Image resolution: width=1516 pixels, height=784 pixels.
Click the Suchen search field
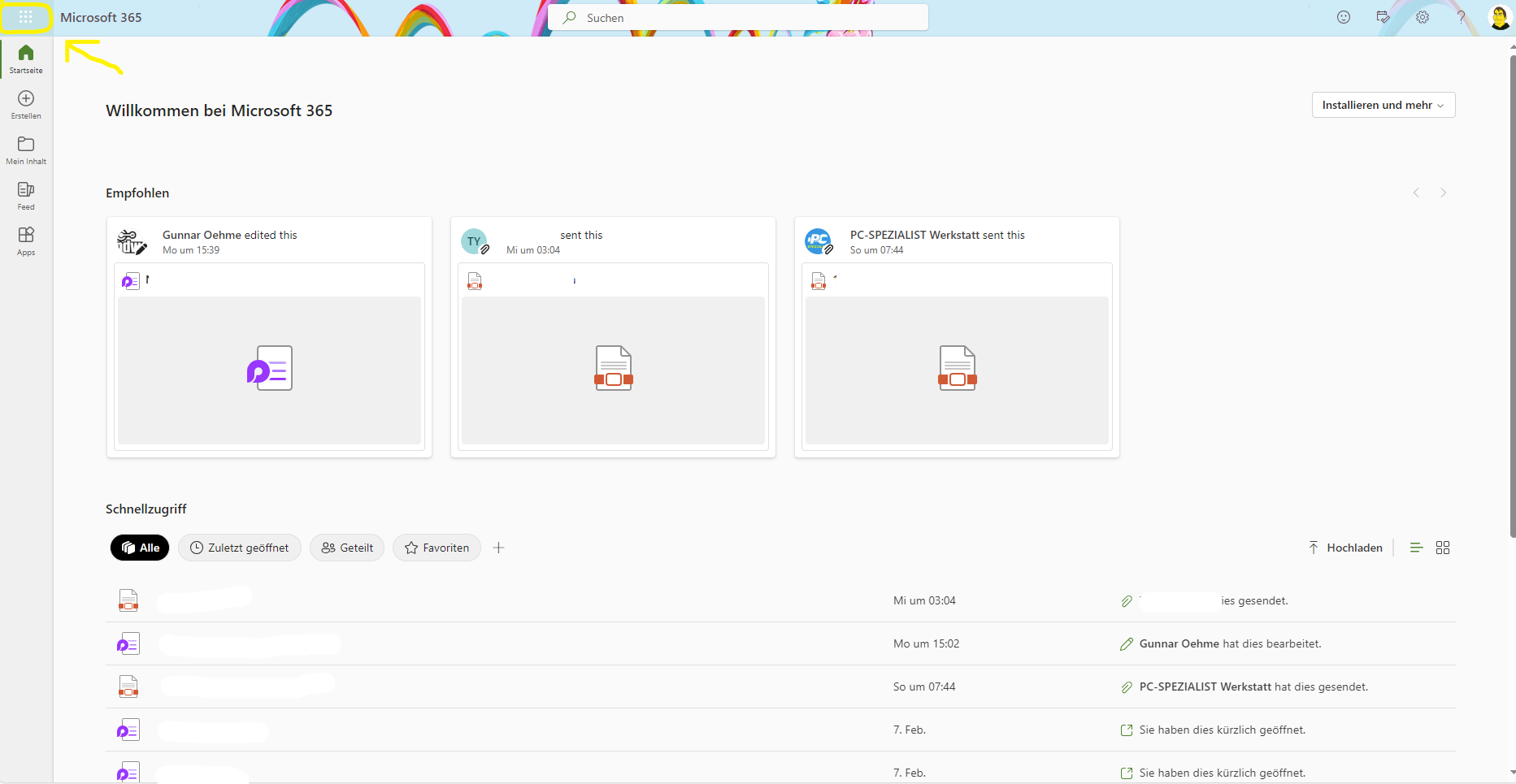click(738, 17)
